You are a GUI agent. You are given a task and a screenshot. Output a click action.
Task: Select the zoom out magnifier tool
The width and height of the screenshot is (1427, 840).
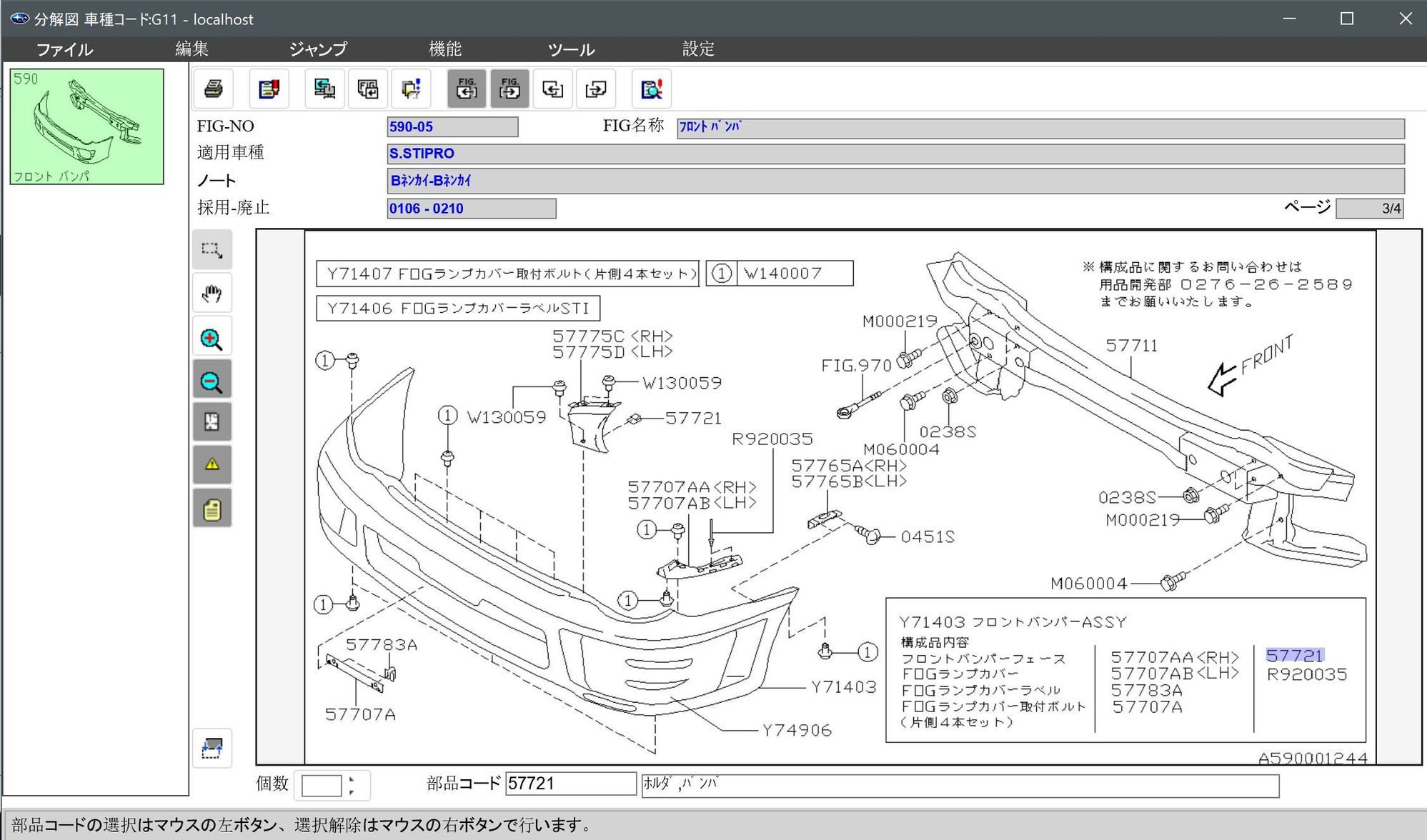click(x=212, y=381)
